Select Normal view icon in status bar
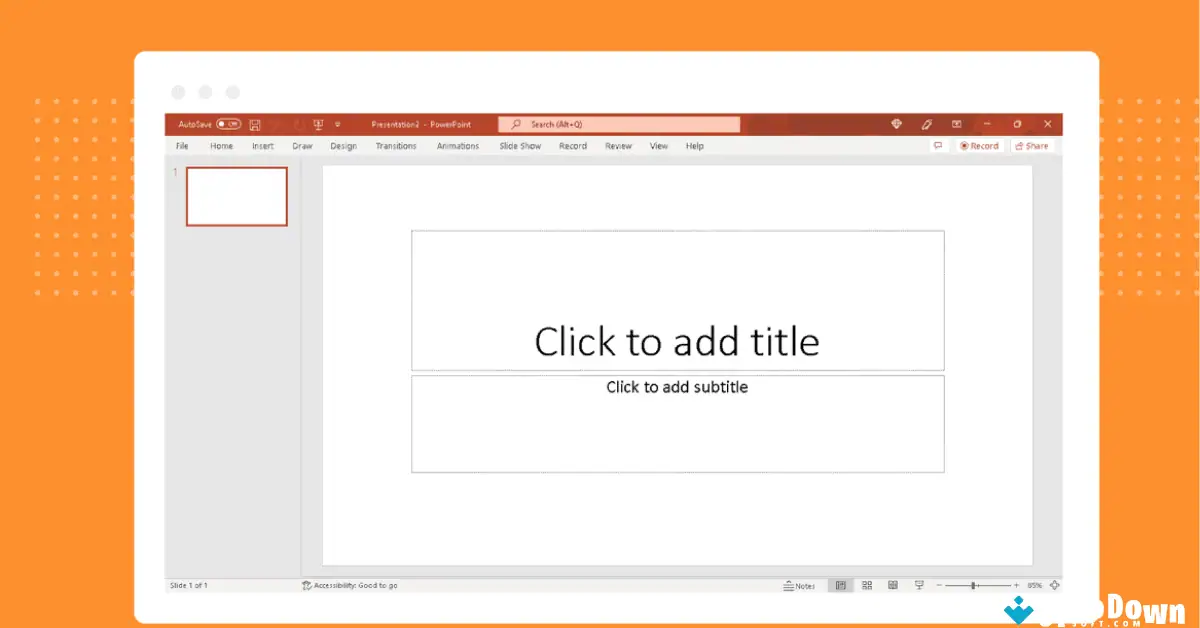The image size is (1200, 628). (x=841, y=585)
